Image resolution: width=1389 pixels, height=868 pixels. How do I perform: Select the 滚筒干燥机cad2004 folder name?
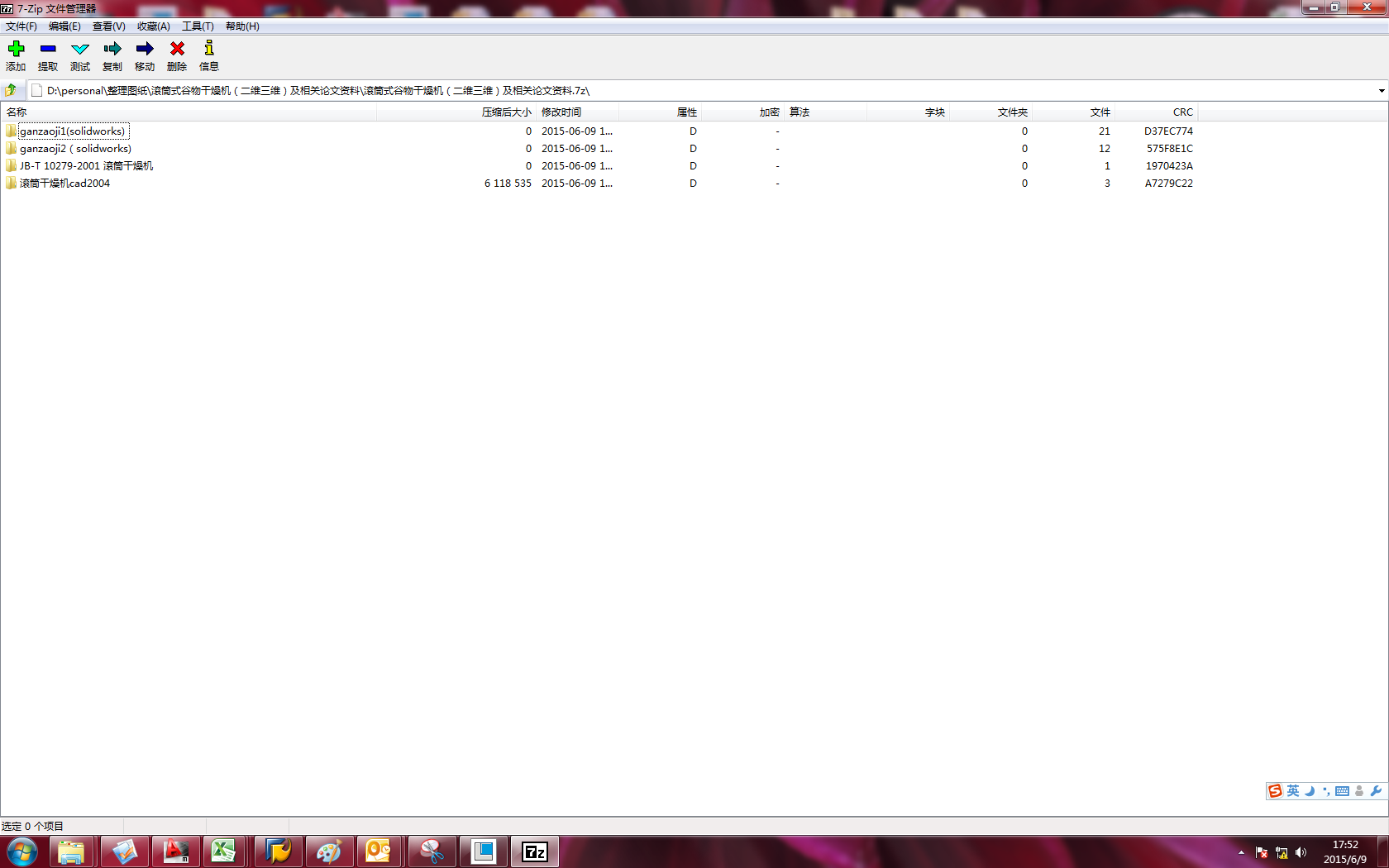64,183
